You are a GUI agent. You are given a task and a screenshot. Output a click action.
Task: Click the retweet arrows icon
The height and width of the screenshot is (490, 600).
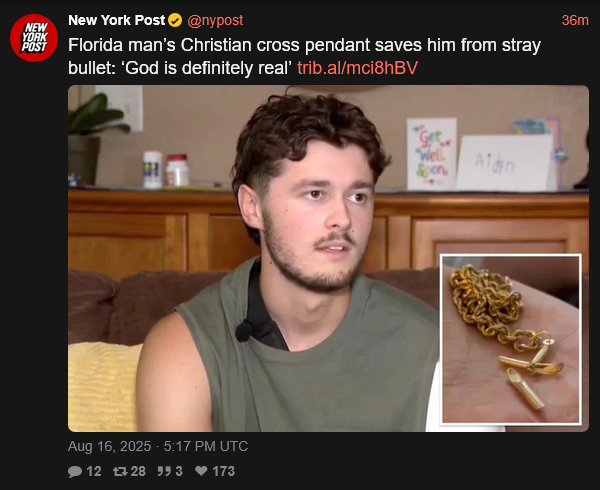click(120, 471)
